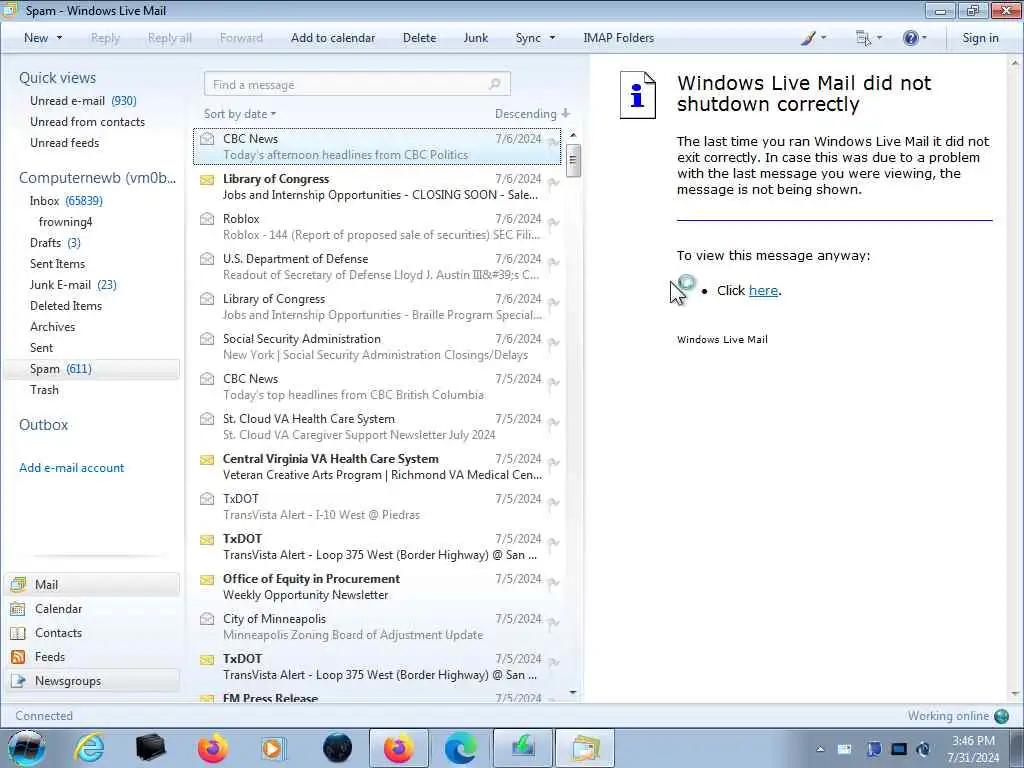The height and width of the screenshot is (768, 1024).
Task: Collapse the Quick views section
Action: pos(57,78)
